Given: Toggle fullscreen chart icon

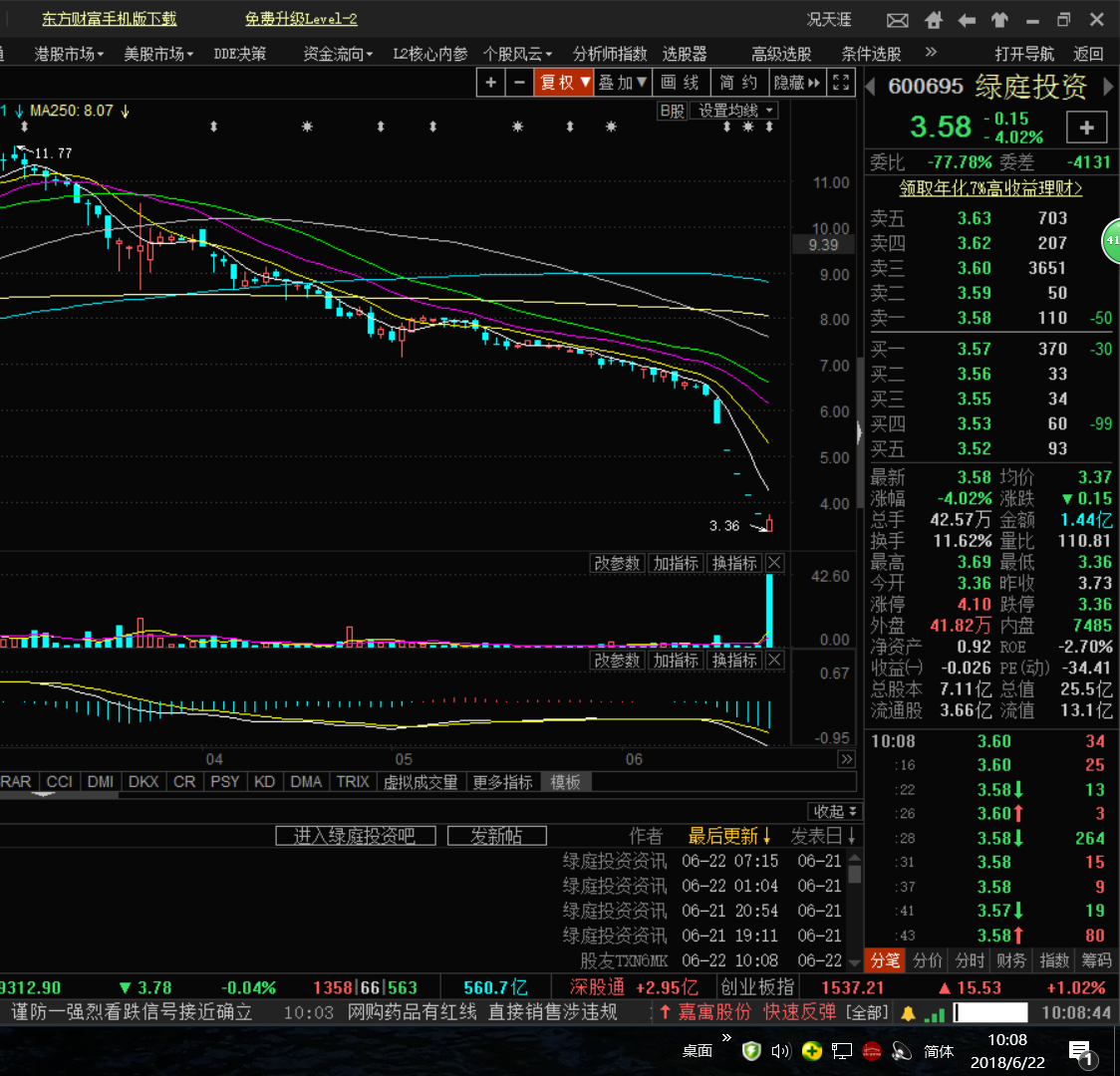Looking at the screenshot, I should point(841,83).
